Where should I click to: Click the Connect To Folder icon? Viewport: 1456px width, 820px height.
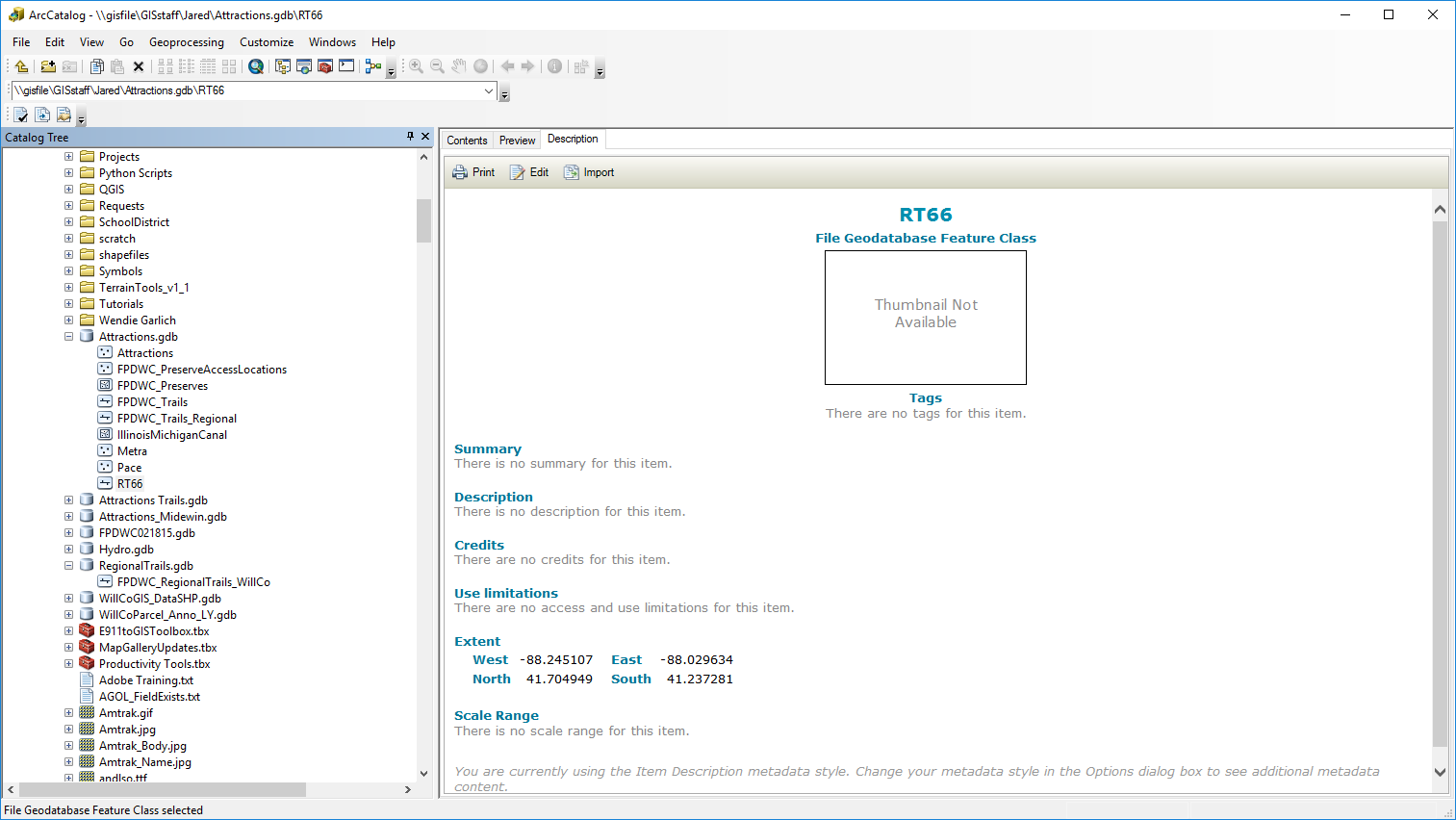click(x=48, y=66)
